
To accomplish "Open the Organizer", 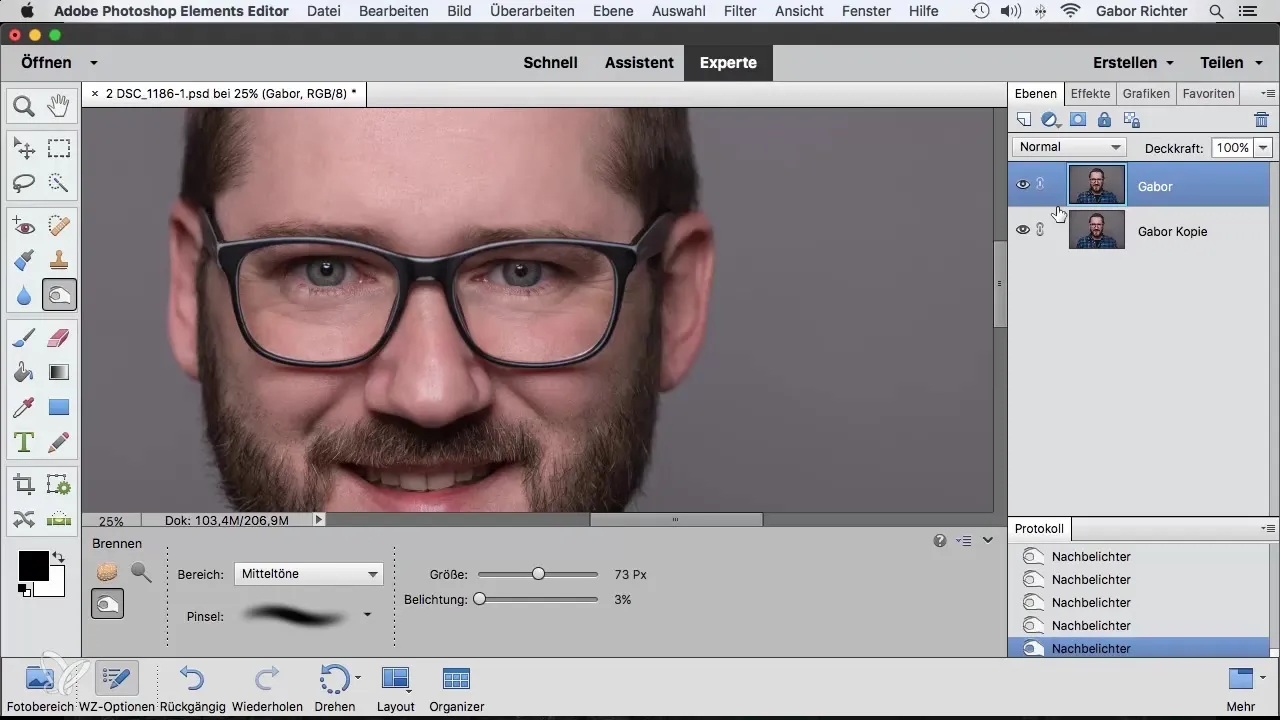I will (456, 688).
